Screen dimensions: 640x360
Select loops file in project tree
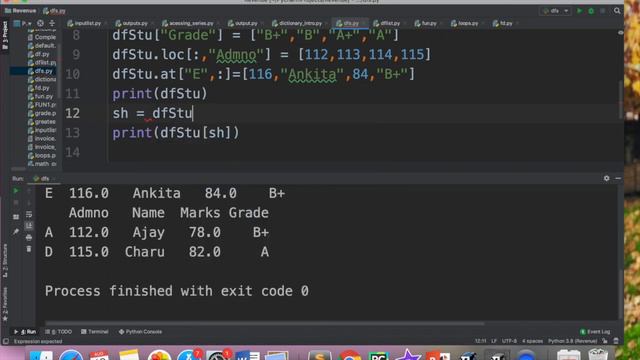pos(42,156)
